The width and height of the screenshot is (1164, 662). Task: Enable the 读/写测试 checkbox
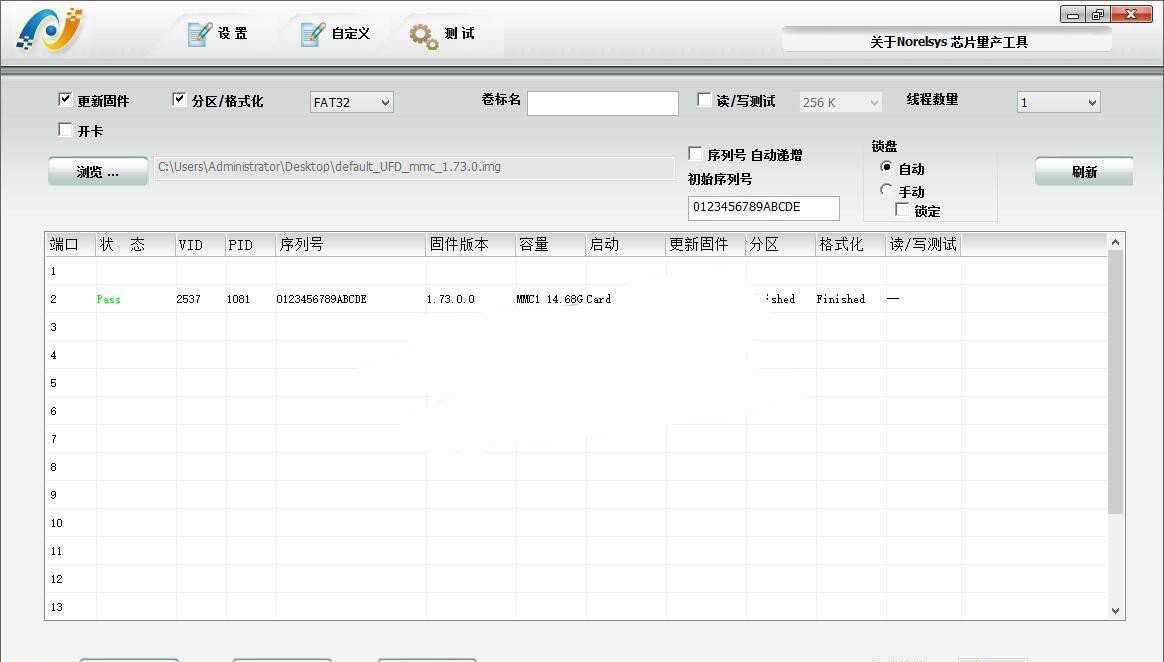pos(704,100)
